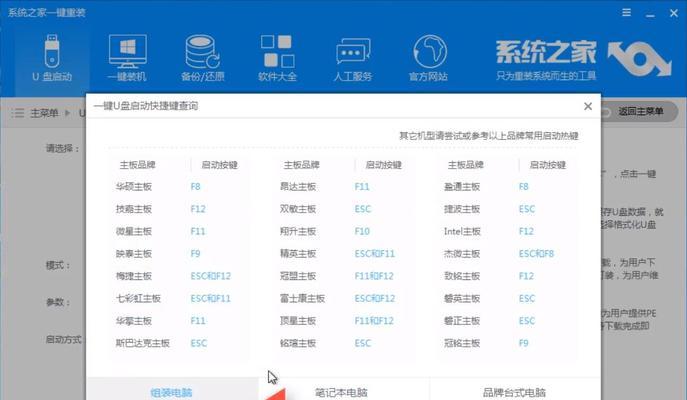
Task: Click ESC和F8 key for 杰微主板
Action: 536,254
